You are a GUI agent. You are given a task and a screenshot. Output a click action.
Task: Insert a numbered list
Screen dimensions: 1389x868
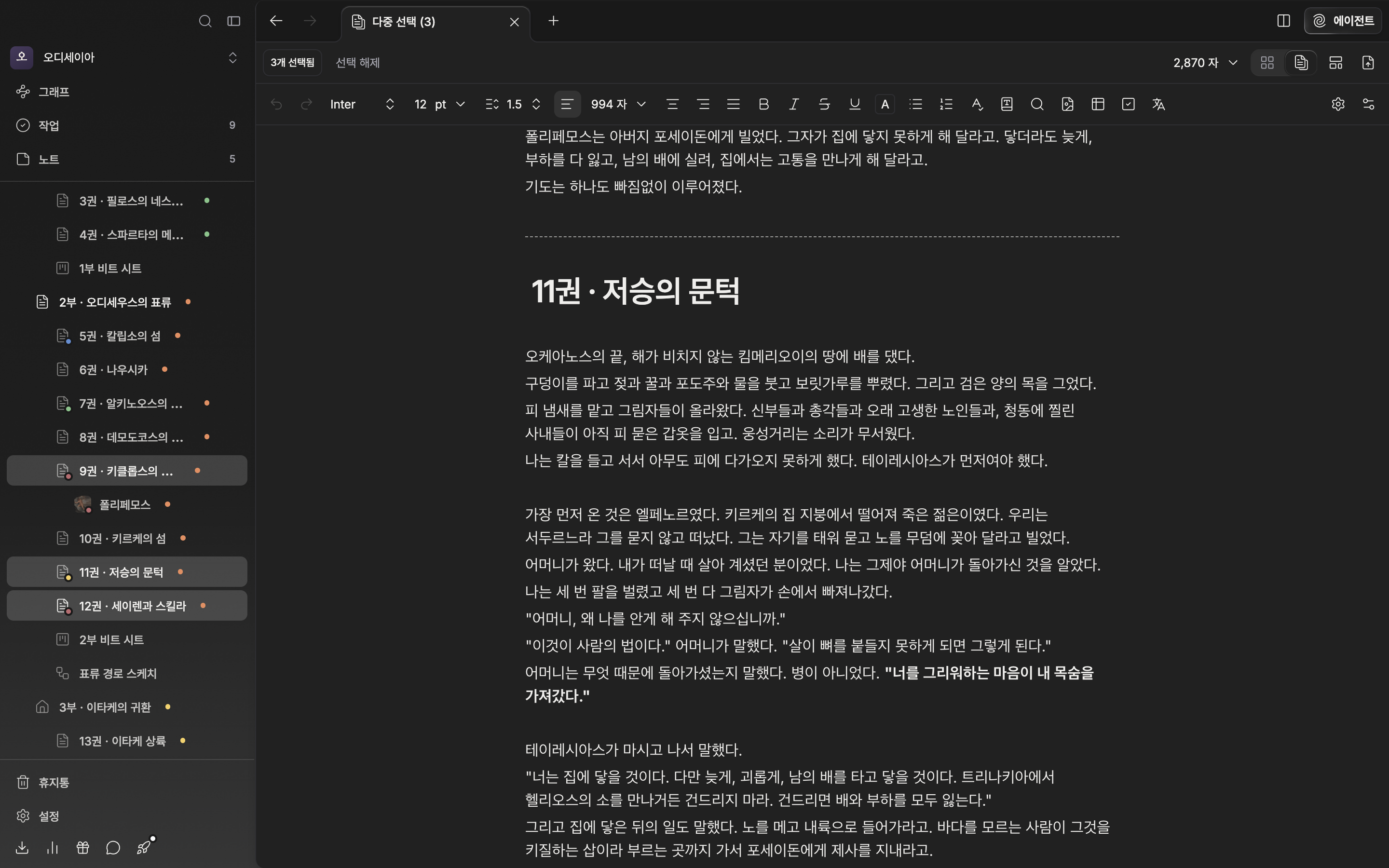946,104
